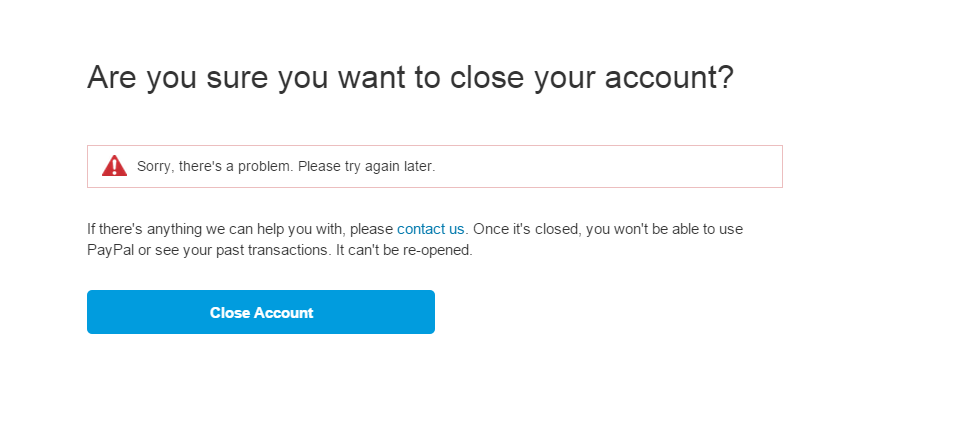Click the question mark ending the heading

pos(725,77)
